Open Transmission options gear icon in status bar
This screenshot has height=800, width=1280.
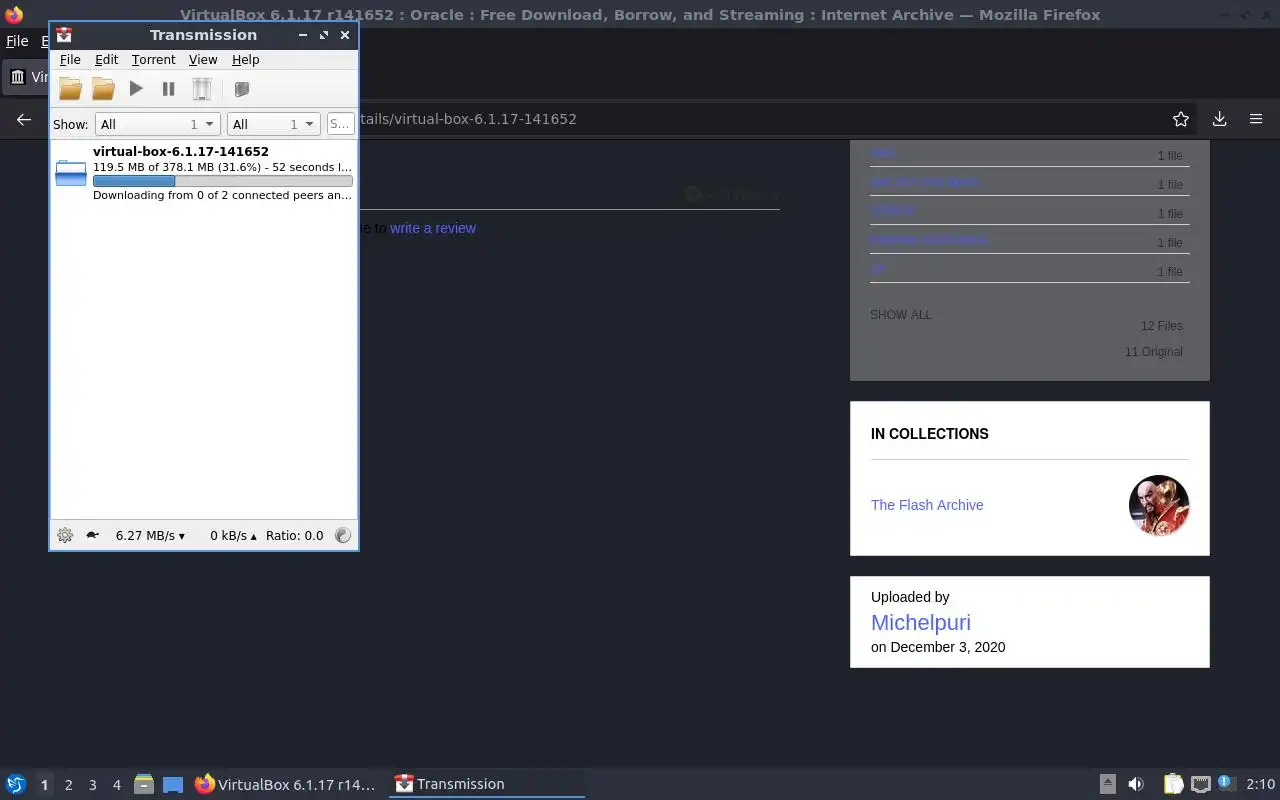point(65,535)
